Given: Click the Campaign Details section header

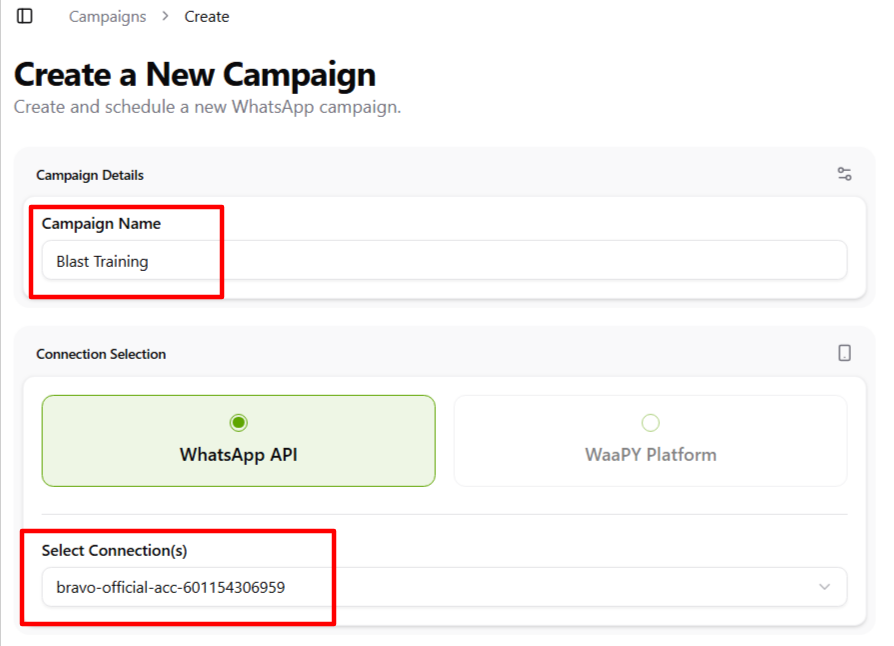Looking at the screenshot, I should click(90, 175).
